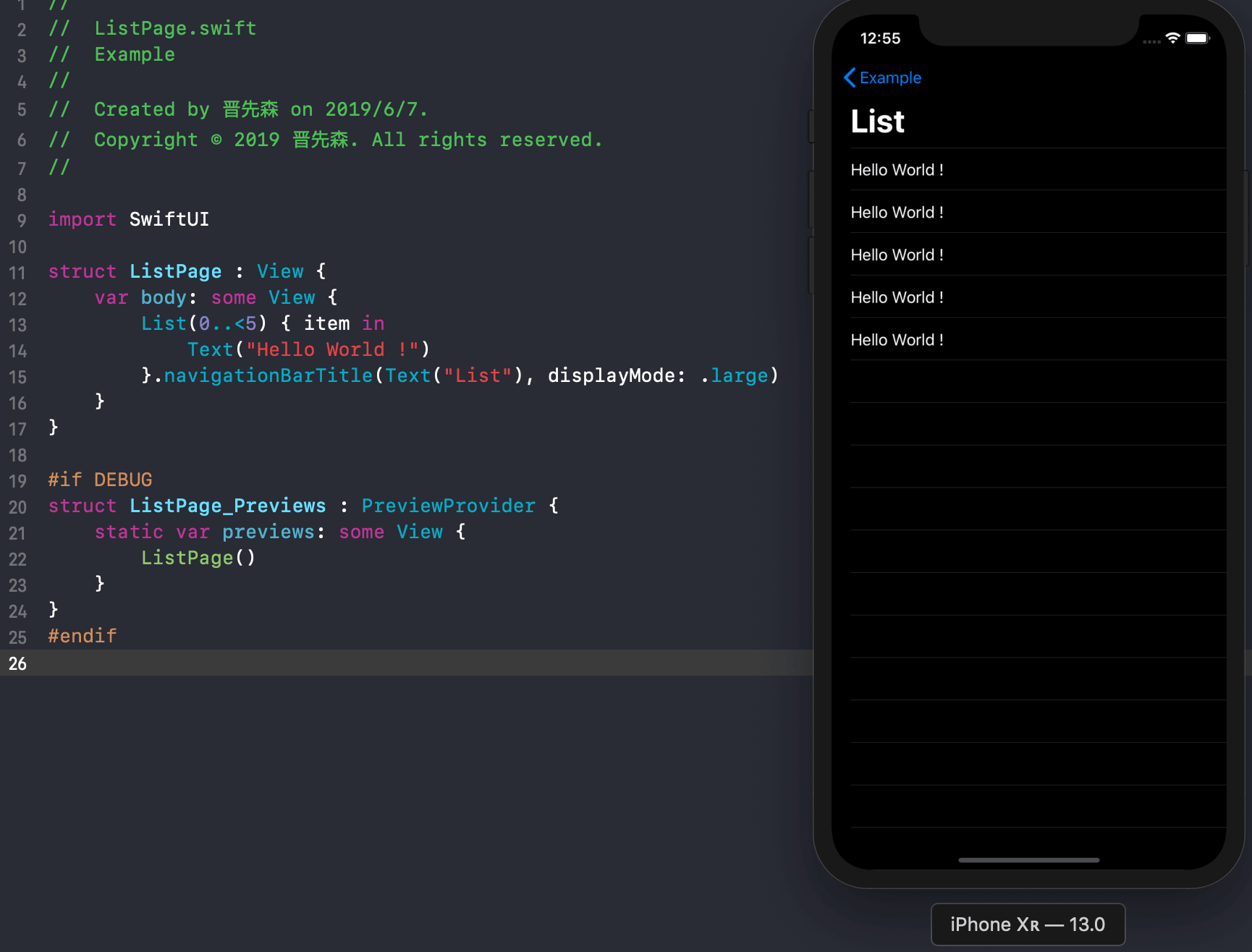The image size is (1252, 952).
Task: Click the .large displayMode value in the code
Action: 737,375
